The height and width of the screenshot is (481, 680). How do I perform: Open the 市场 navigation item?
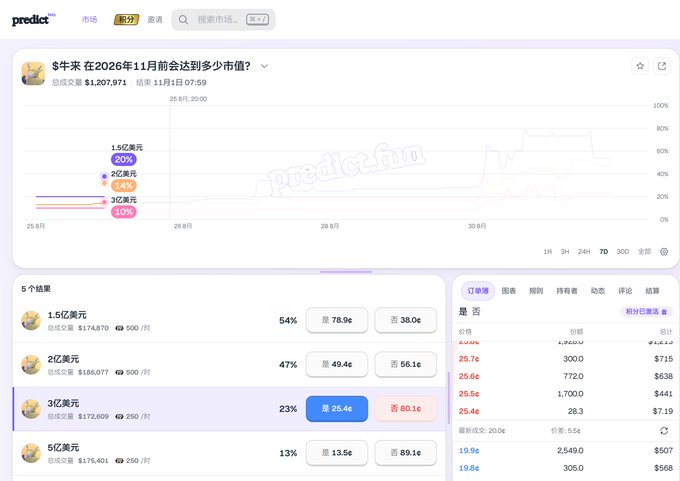click(x=89, y=20)
